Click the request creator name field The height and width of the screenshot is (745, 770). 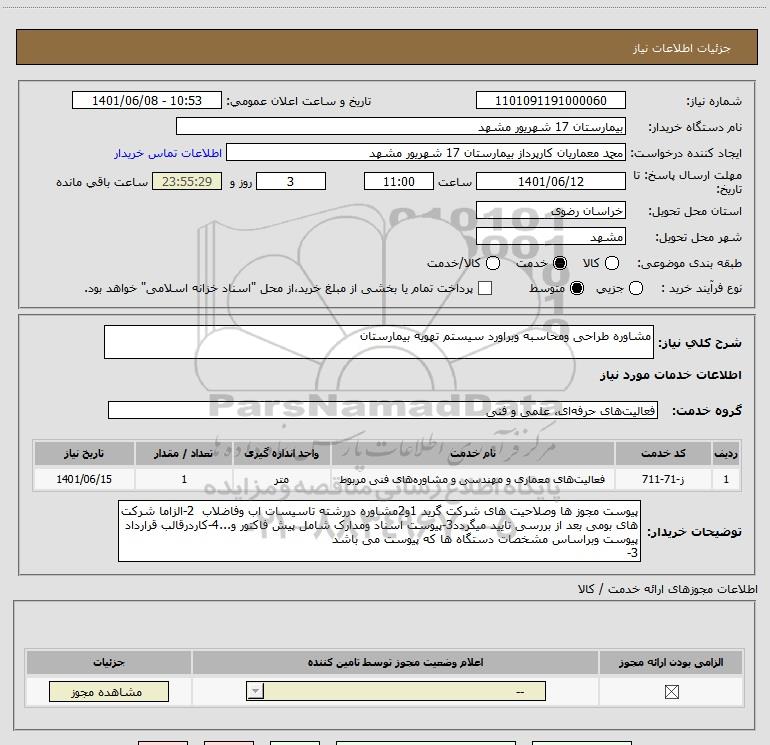(426, 153)
